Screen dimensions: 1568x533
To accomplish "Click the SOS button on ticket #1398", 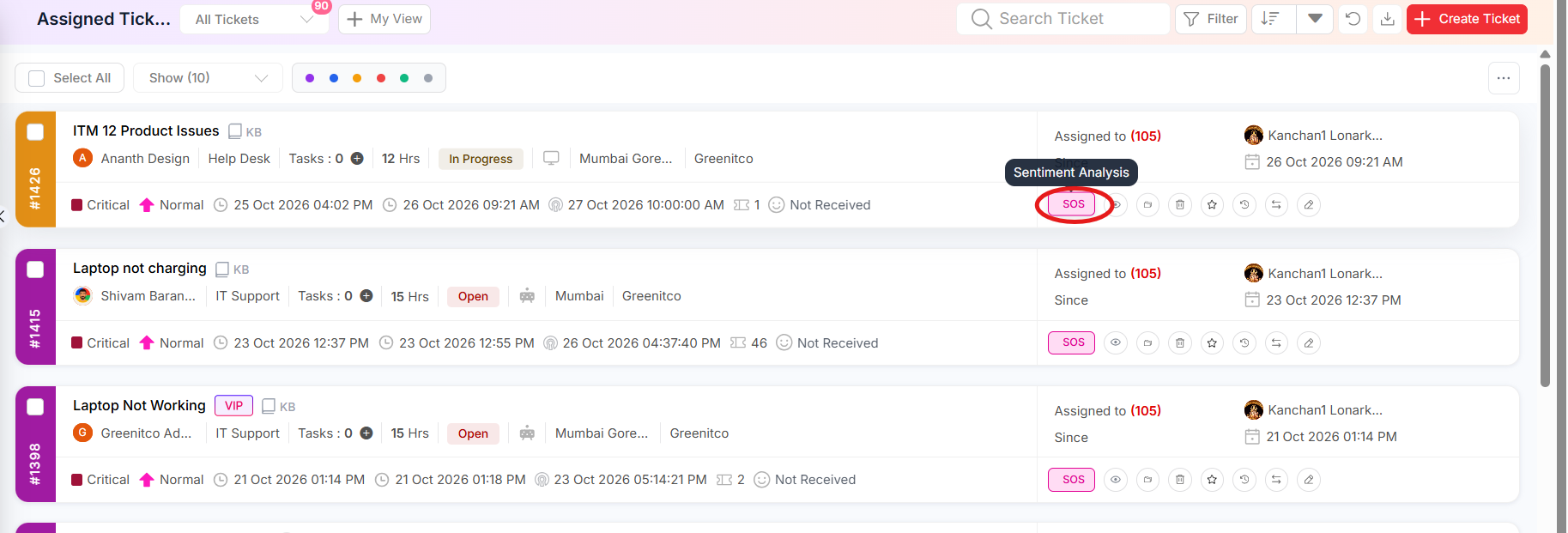I will pyautogui.click(x=1071, y=480).
